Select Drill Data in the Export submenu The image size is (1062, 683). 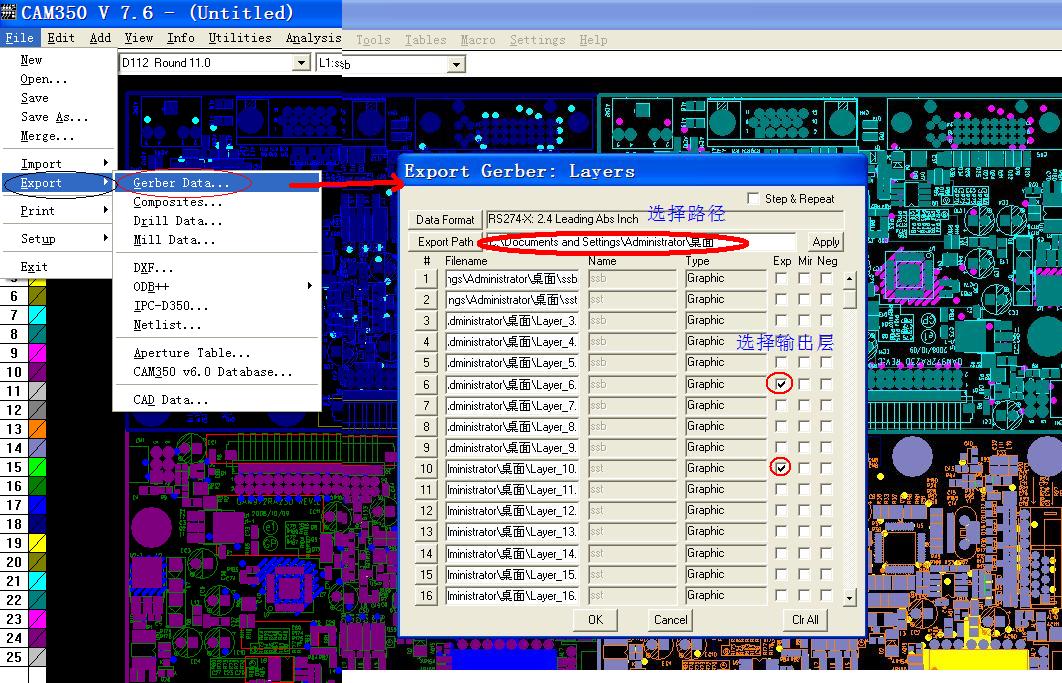pos(178,221)
